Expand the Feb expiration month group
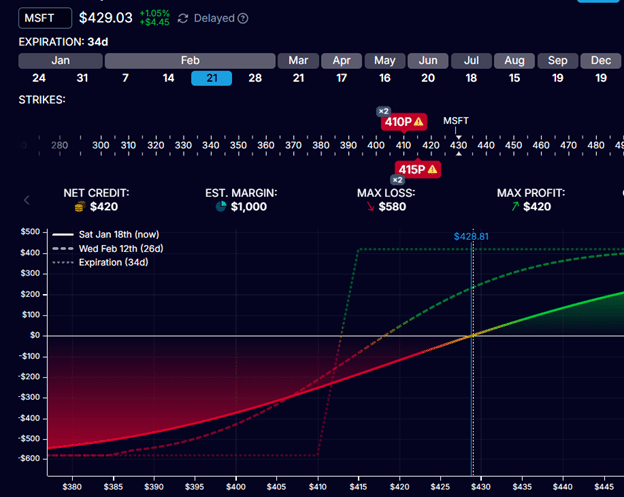The width and height of the screenshot is (624, 497). pyautogui.click(x=191, y=60)
